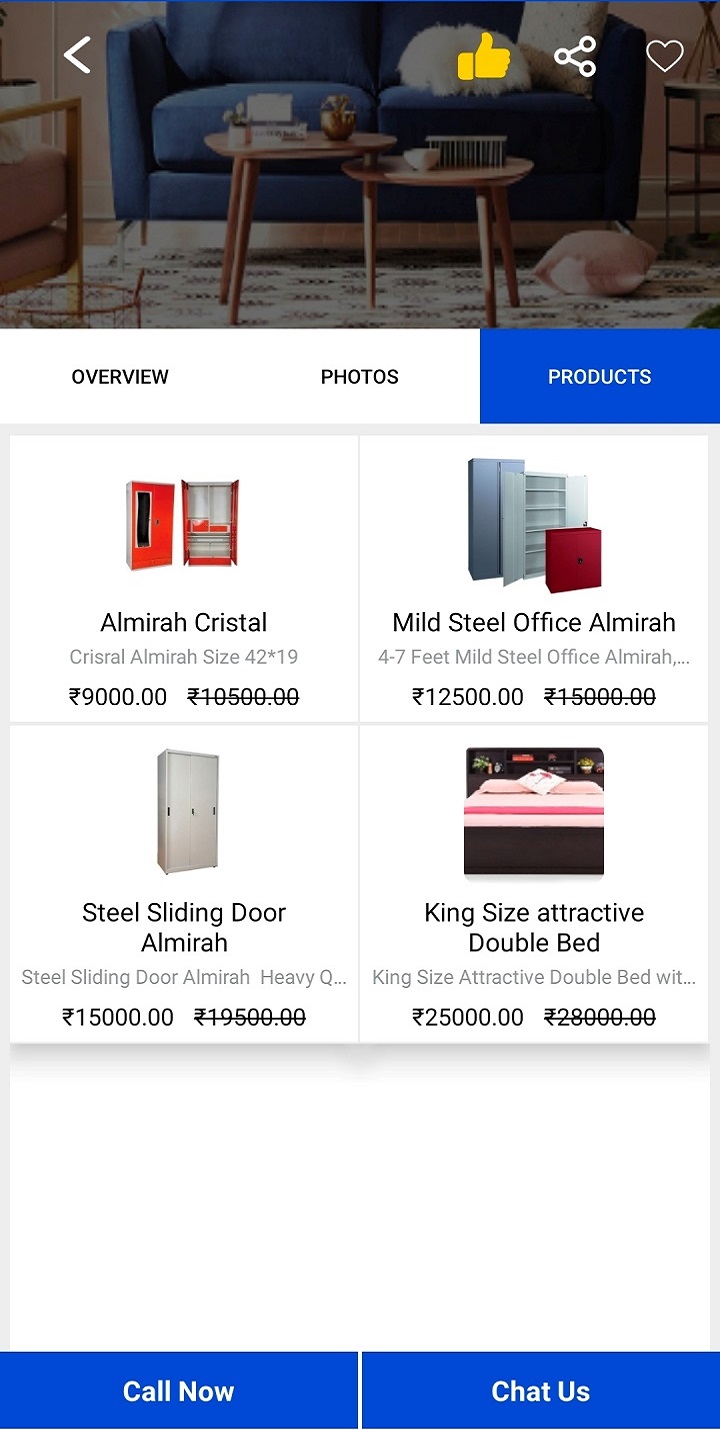
Task: Tap the back arrow icon
Action: pos(77,56)
